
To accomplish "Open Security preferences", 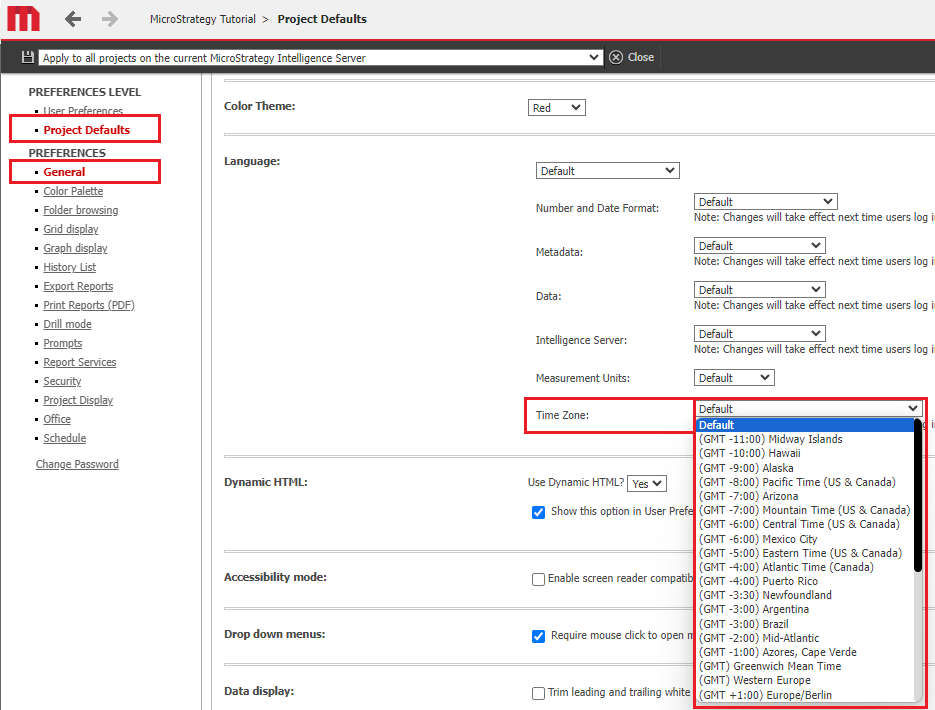I will coord(62,382).
